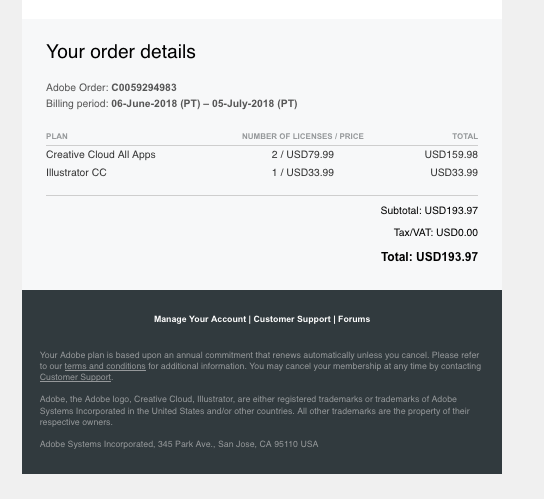Click the 2 / USD79.99 license price
544x499 pixels.
(x=303, y=155)
